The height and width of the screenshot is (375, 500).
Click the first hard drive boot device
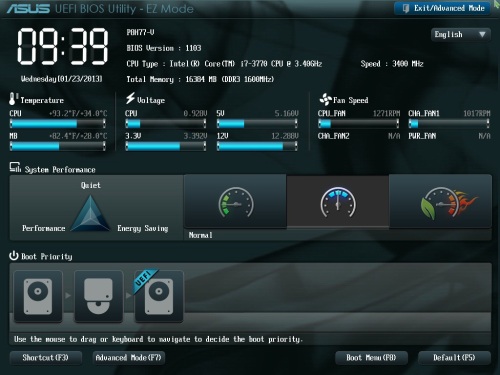[38, 296]
